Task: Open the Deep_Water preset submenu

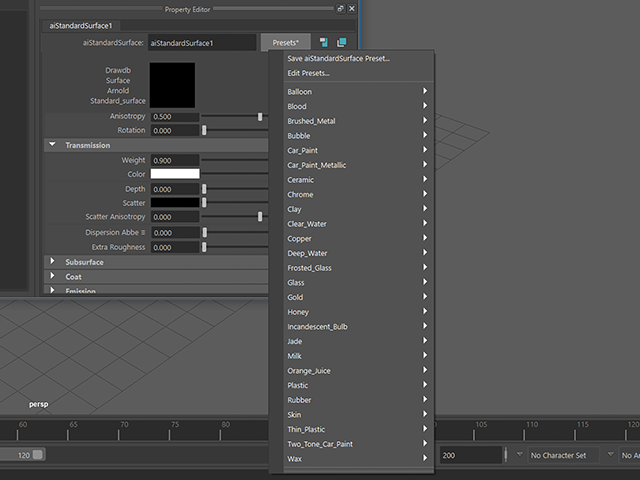Action: point(358,253)
